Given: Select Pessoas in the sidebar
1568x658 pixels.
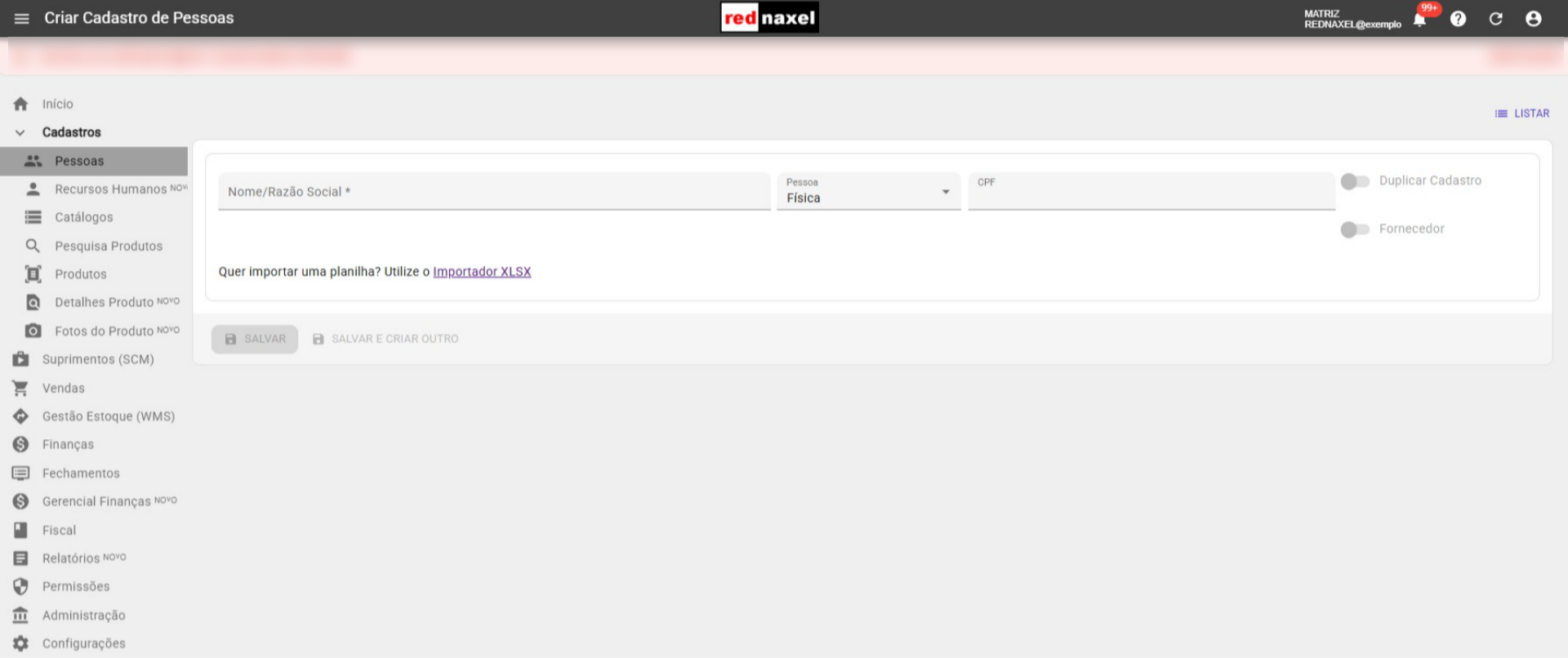Looking at the screenshot, I should click(94, 161).
